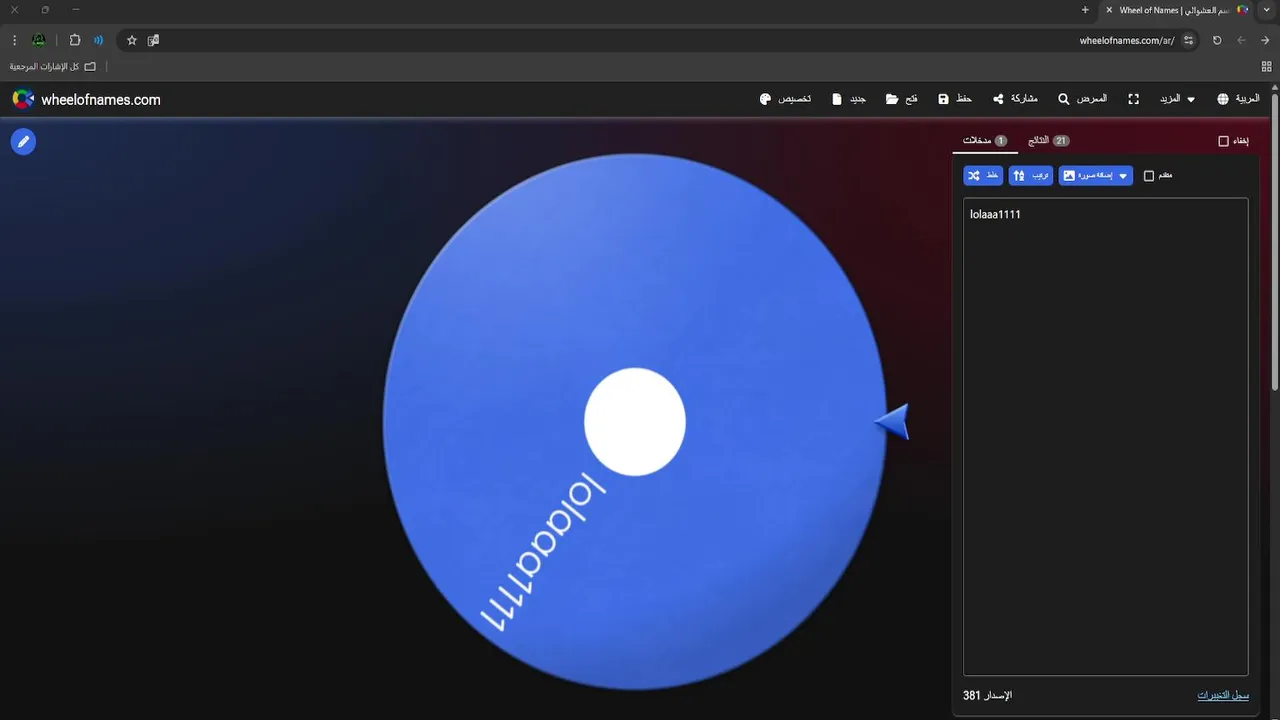Open the changelog link (سجل التغييرات)

(1223, 695)
